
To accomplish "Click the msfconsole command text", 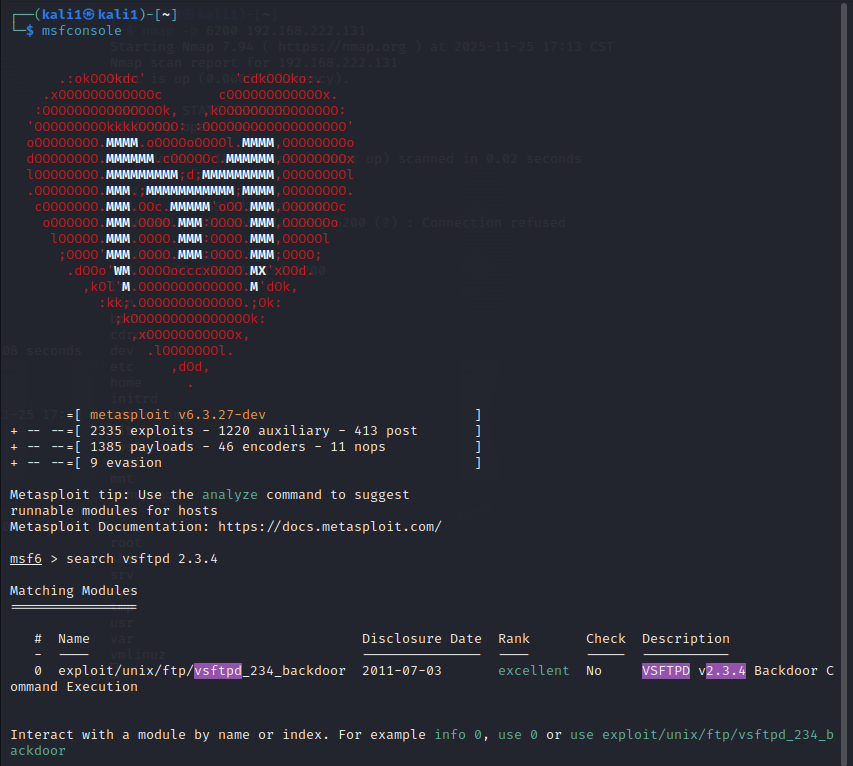I will [81, 31].
